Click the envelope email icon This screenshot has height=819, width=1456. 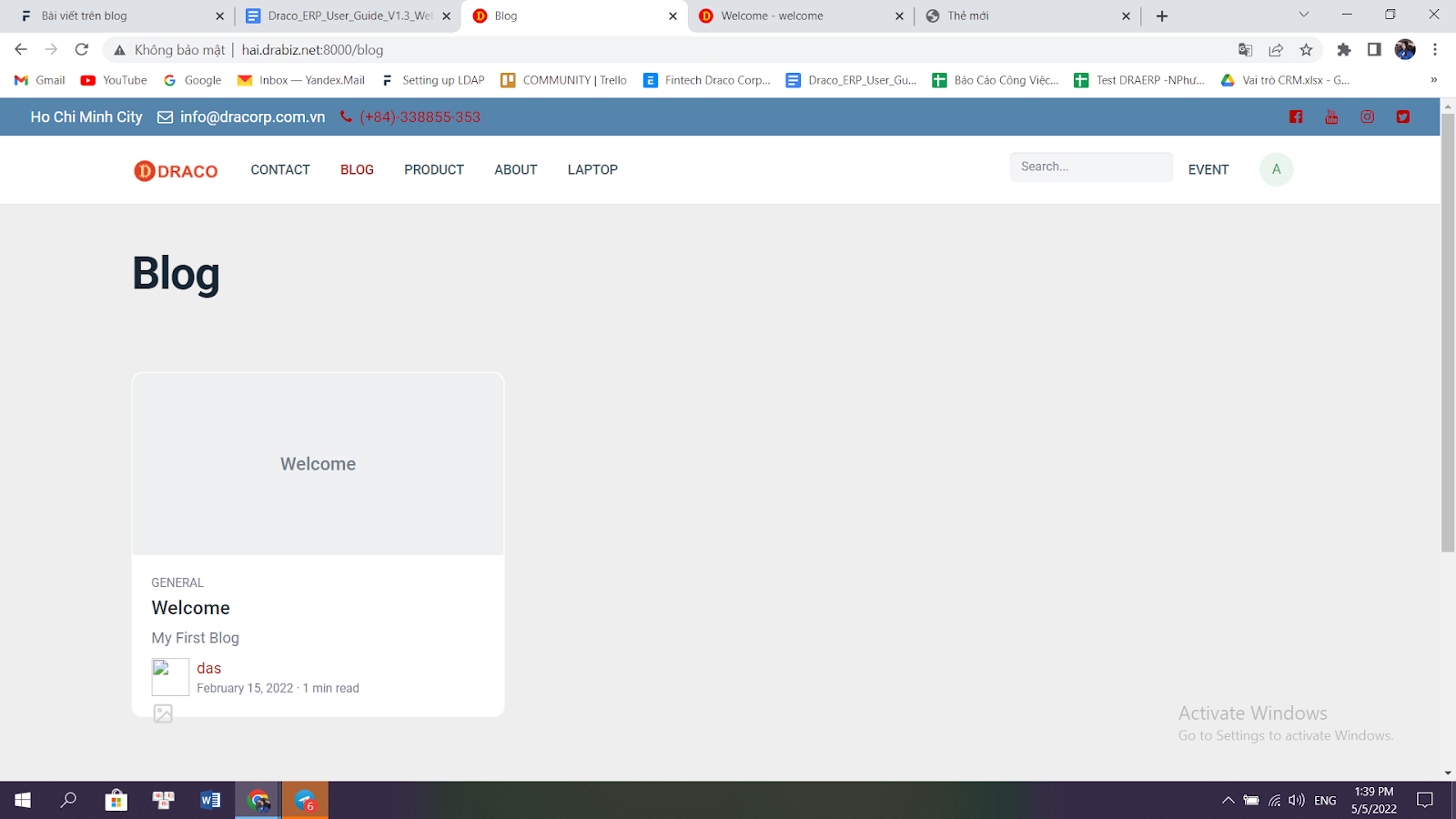(165, 116)
